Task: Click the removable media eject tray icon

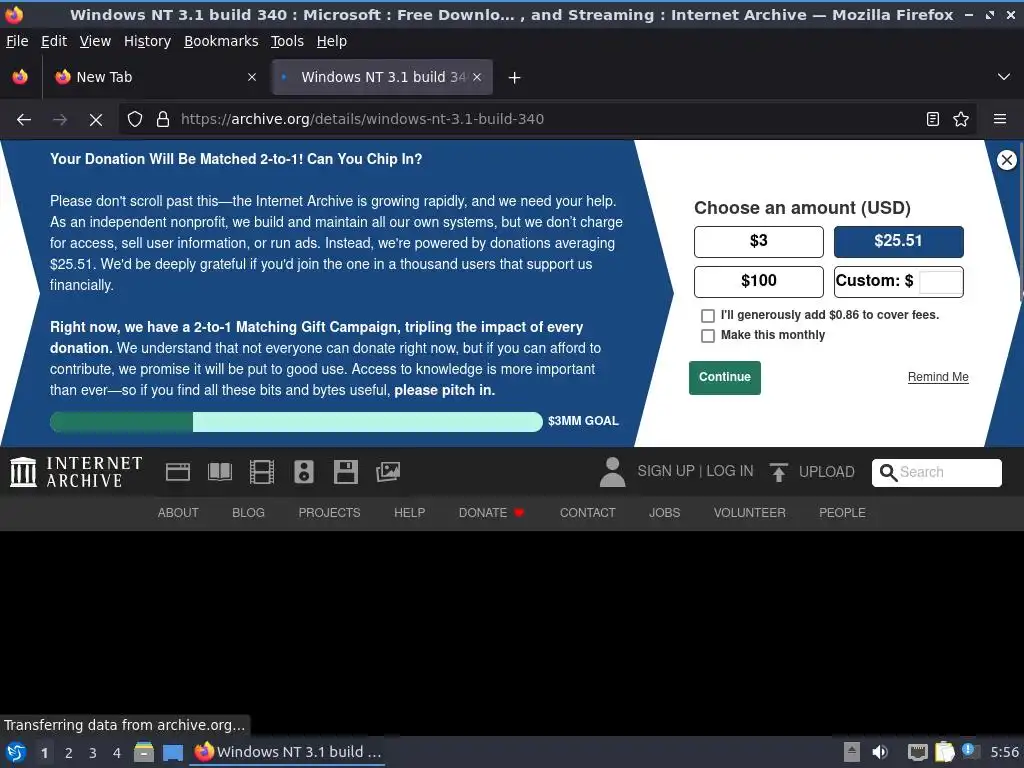Action: point(852,752)
